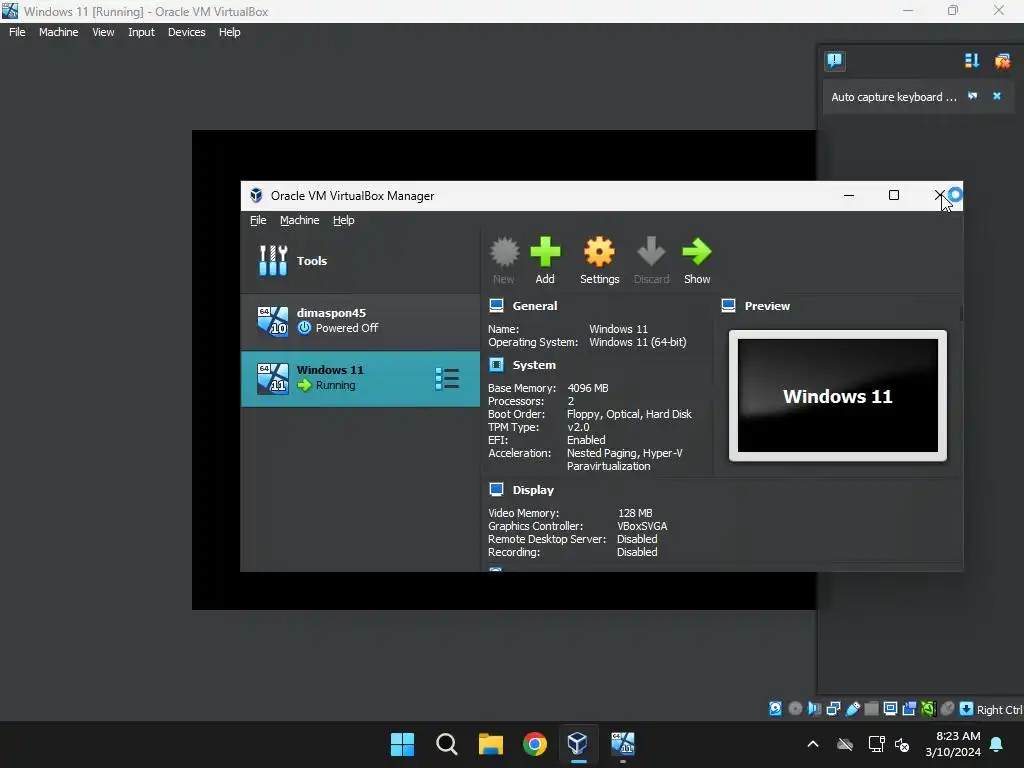Dismiss the Auto capture keyboard notification
The width and height of the screenshot is (1024, 768).
tap(997, 96)
